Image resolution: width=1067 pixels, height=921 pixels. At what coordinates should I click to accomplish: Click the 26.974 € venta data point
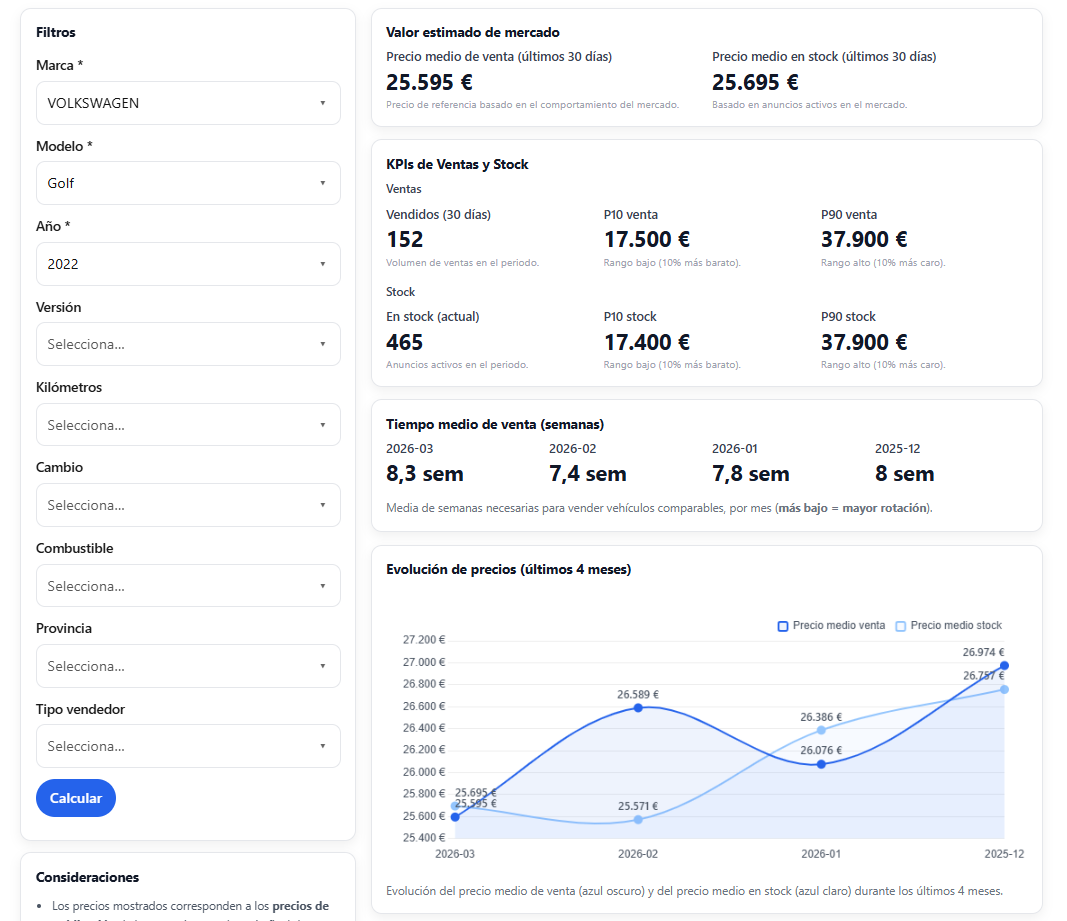coord(1004,666)
